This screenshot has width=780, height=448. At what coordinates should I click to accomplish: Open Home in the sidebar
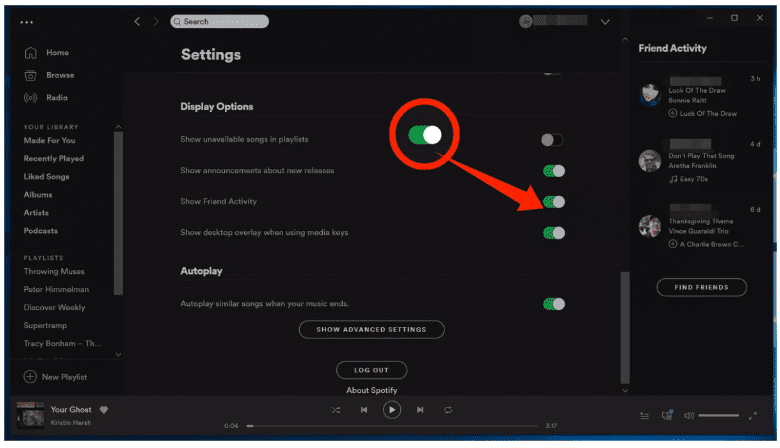click(57, 52)
